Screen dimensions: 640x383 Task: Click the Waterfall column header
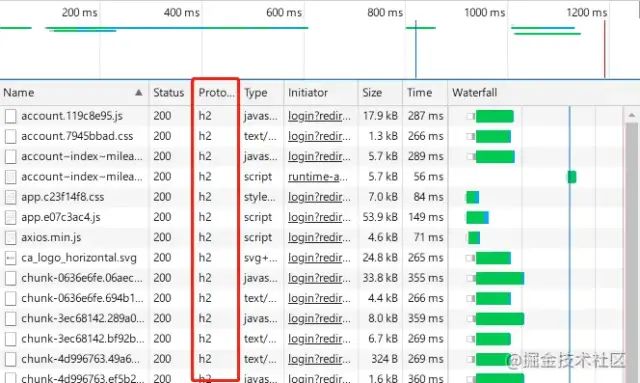[475, 93]
